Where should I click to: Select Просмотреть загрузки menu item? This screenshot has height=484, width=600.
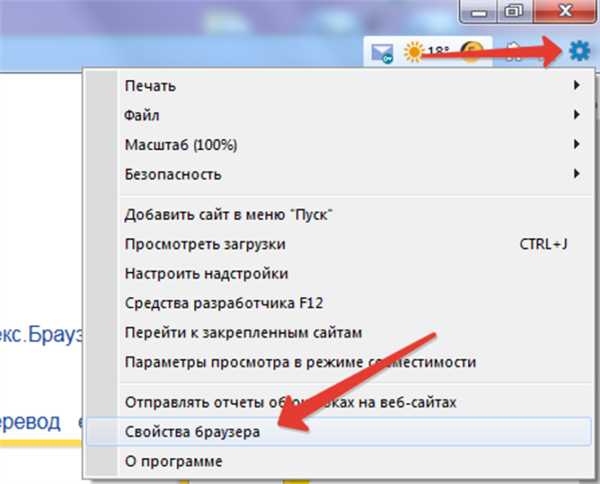[339, 244]
